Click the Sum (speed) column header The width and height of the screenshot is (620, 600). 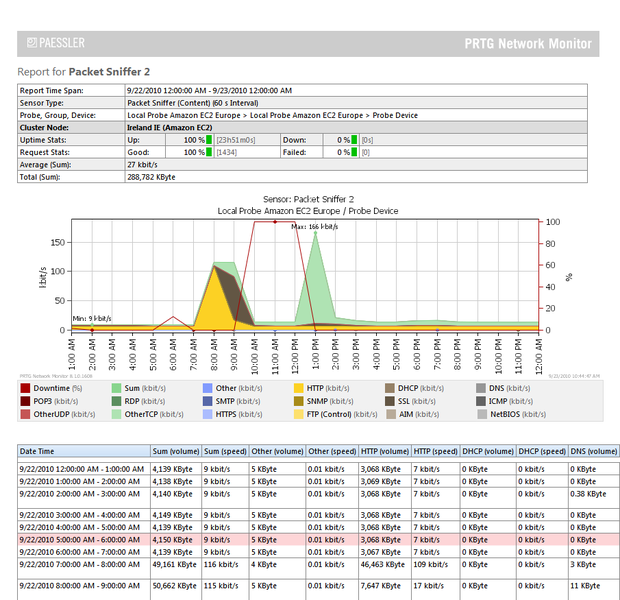(225, 451)
